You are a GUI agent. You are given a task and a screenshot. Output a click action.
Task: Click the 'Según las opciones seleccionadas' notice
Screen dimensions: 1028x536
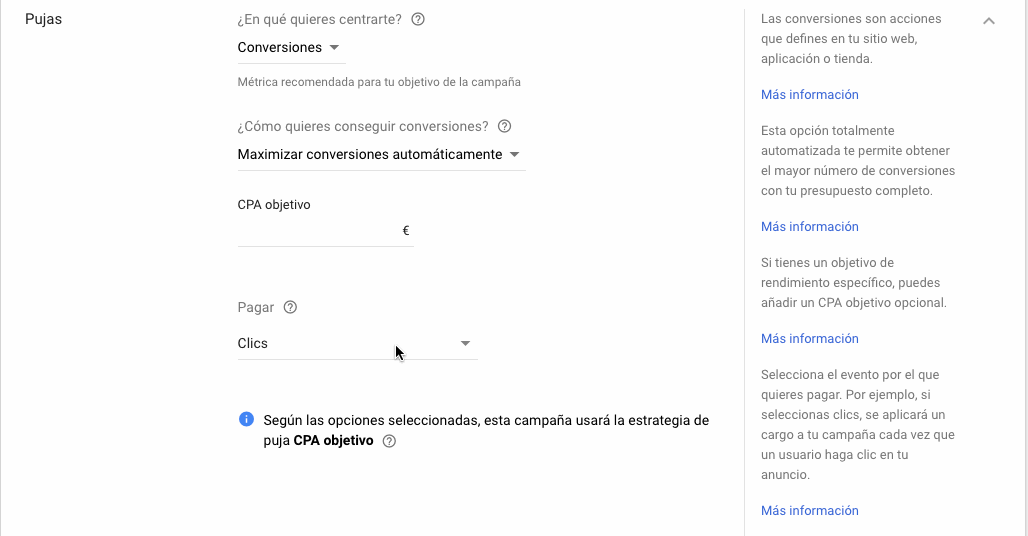click(486, 431)
